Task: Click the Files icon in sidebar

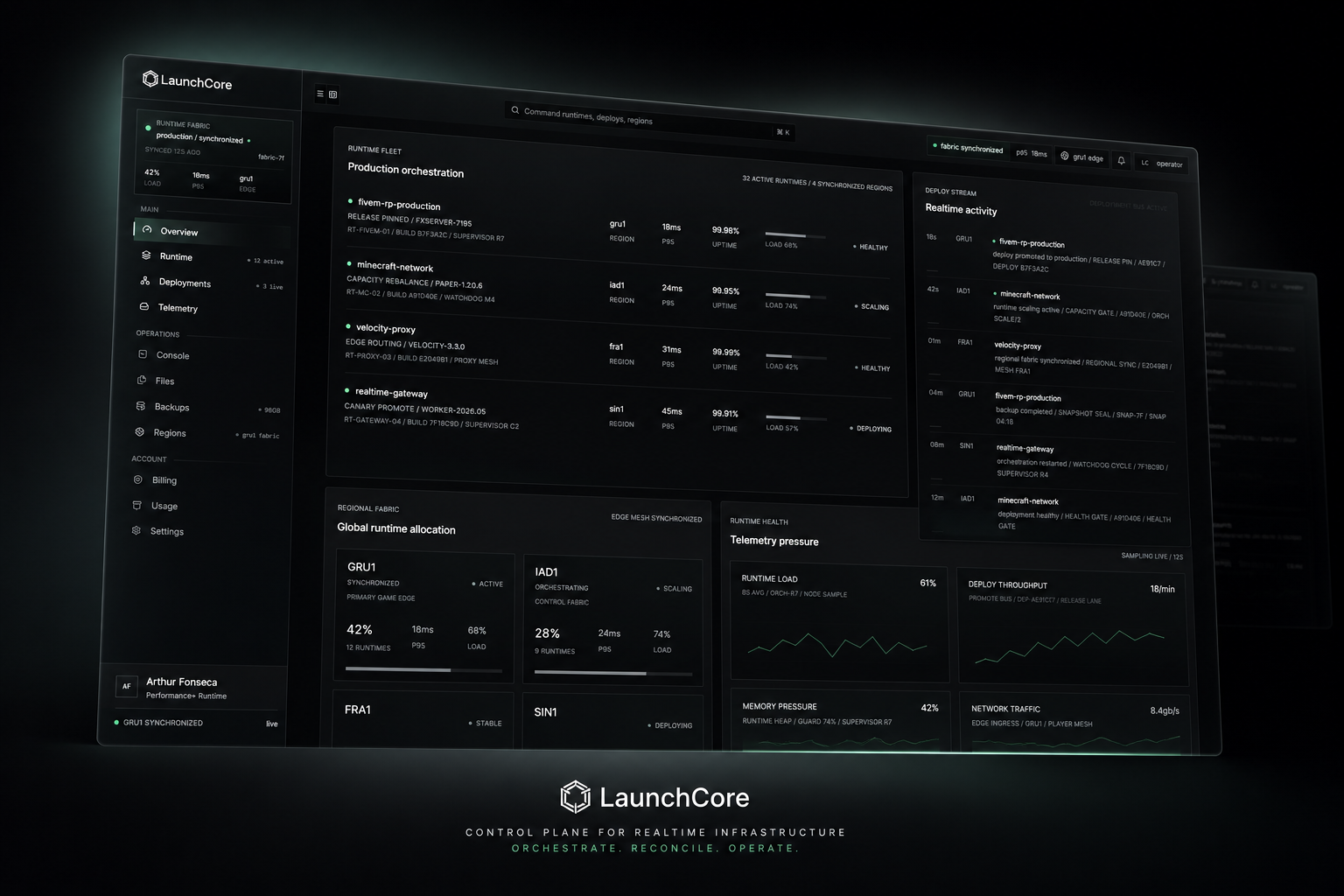Action: 142,380
